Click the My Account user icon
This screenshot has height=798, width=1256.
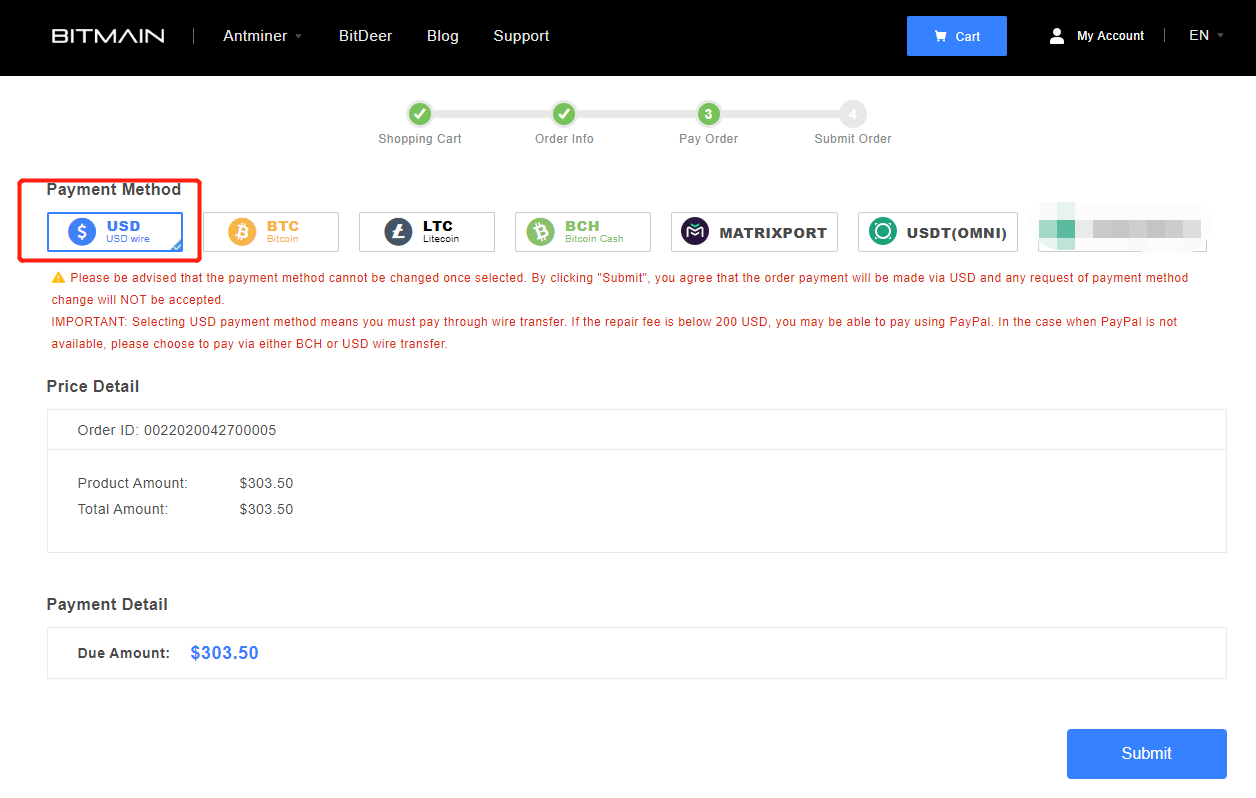tap(1057, 36)
